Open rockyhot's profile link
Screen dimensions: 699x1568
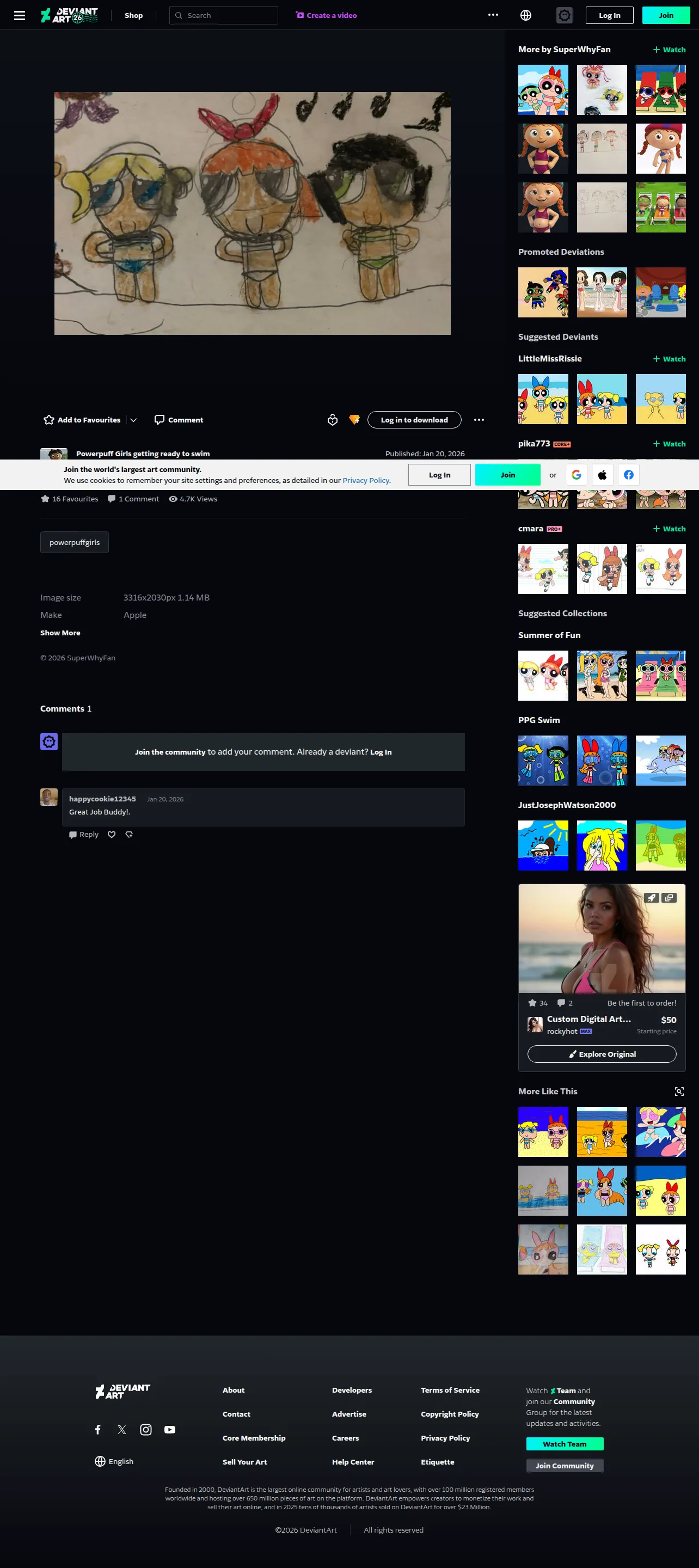coord(562,1032)
